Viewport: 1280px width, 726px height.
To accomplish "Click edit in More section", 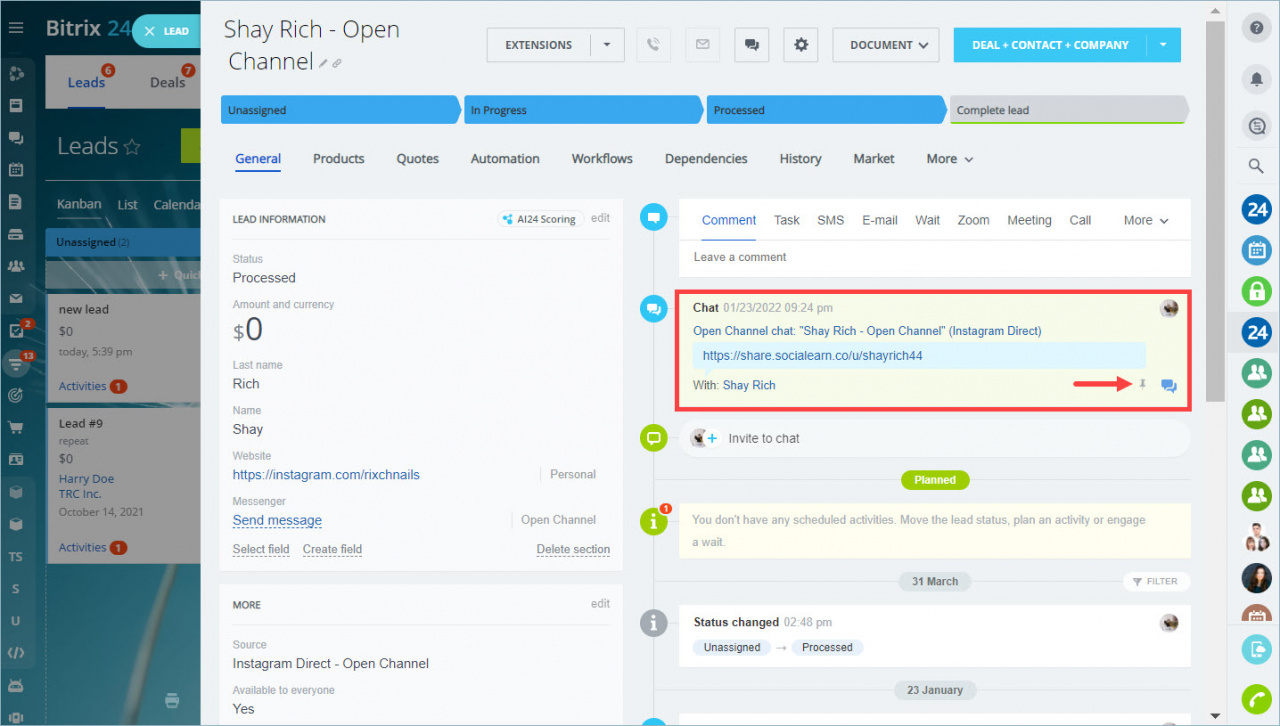I will coord(600,604).
